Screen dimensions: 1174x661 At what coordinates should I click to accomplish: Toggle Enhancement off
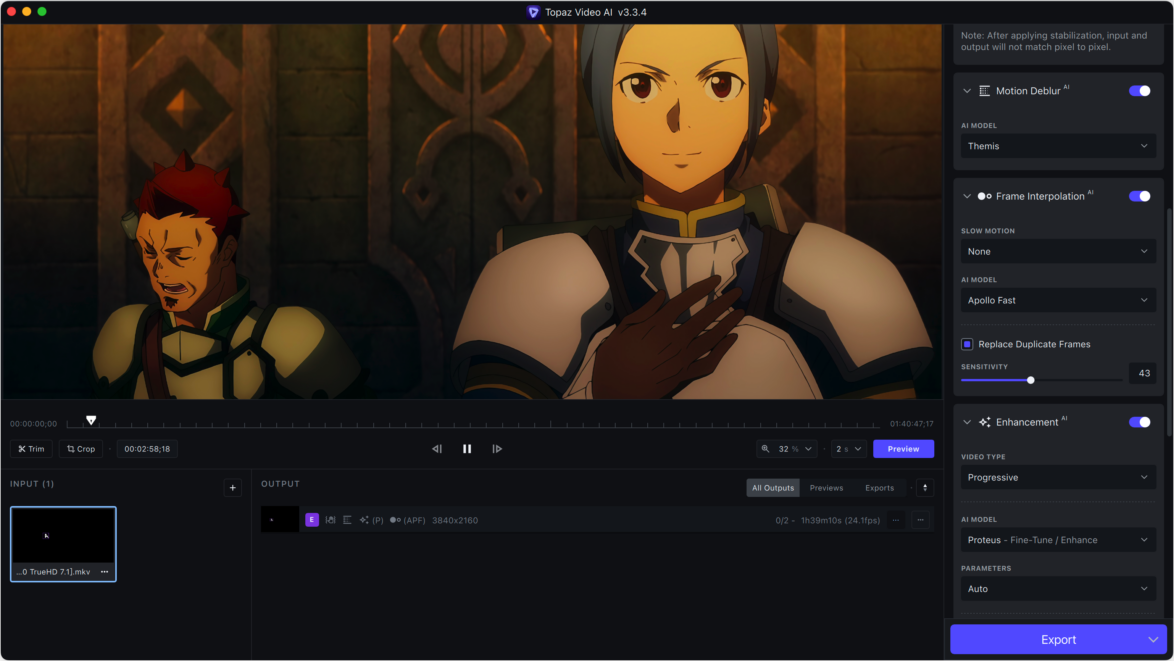[1140, 422]
